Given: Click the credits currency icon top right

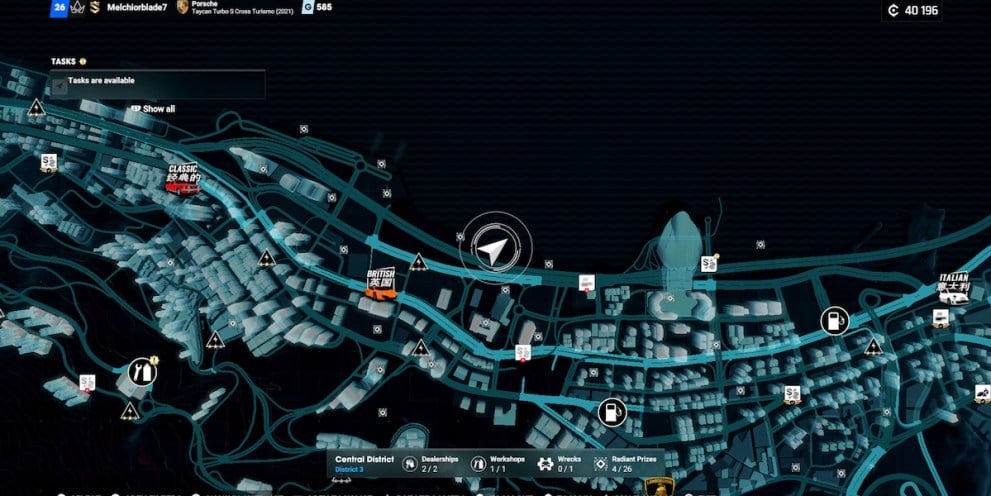Looking at the screenshot, I should 893,11.
